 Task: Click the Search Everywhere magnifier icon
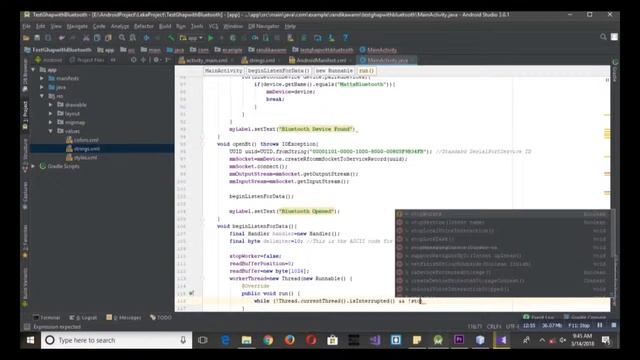(x=603, y=37)
